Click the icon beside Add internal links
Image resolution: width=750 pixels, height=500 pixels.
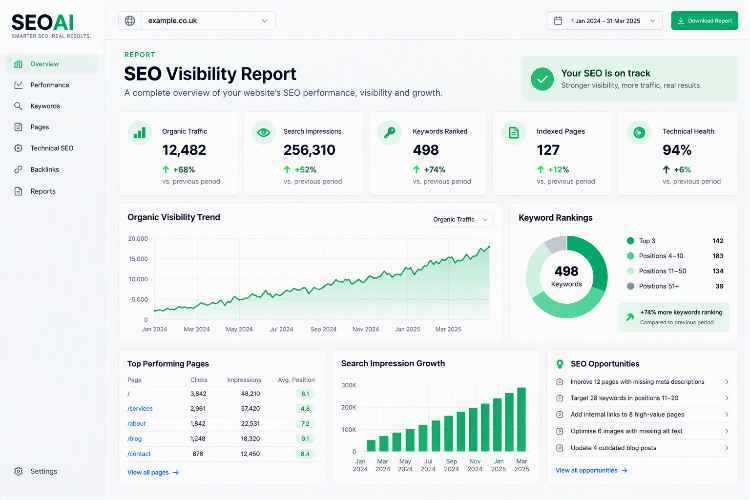[560, 415]
